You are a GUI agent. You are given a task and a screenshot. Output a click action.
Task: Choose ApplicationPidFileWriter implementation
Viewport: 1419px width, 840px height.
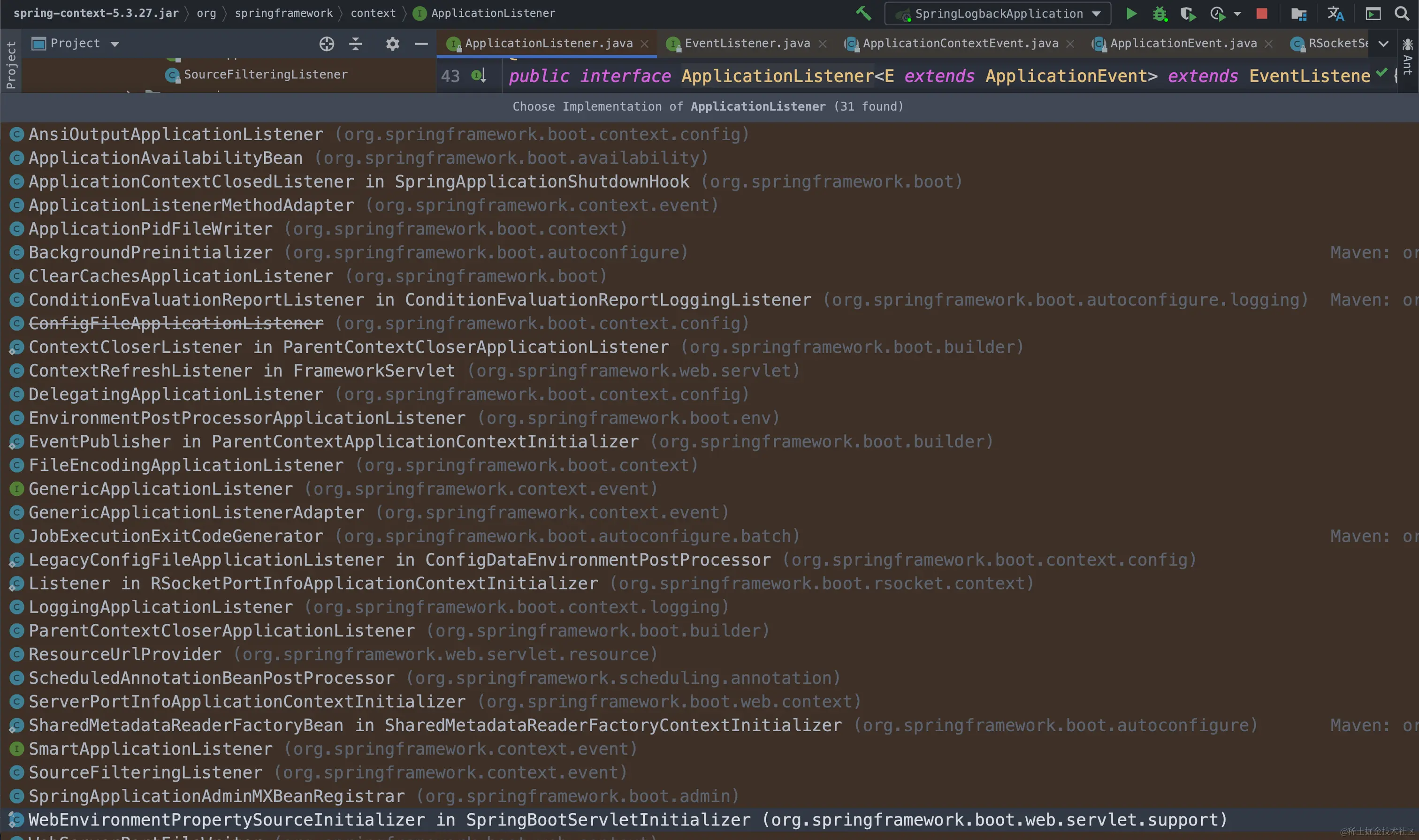coord(709,229)
